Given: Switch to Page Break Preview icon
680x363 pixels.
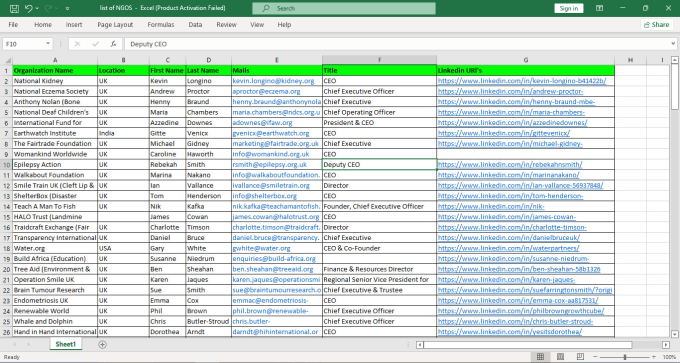Looking at the screenshot, I should click(x=580, y=356).
